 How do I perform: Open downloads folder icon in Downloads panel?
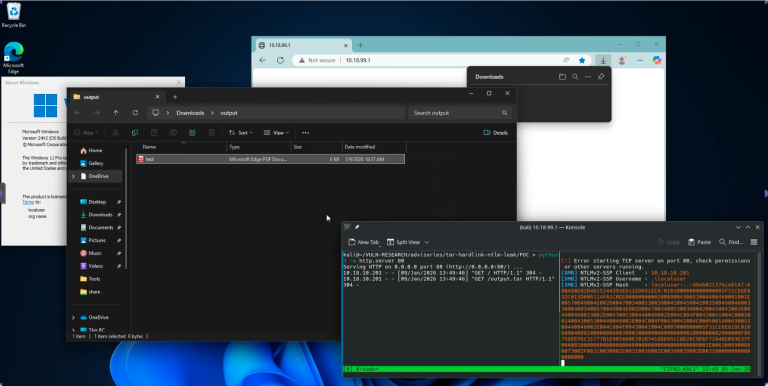point(562,77)
